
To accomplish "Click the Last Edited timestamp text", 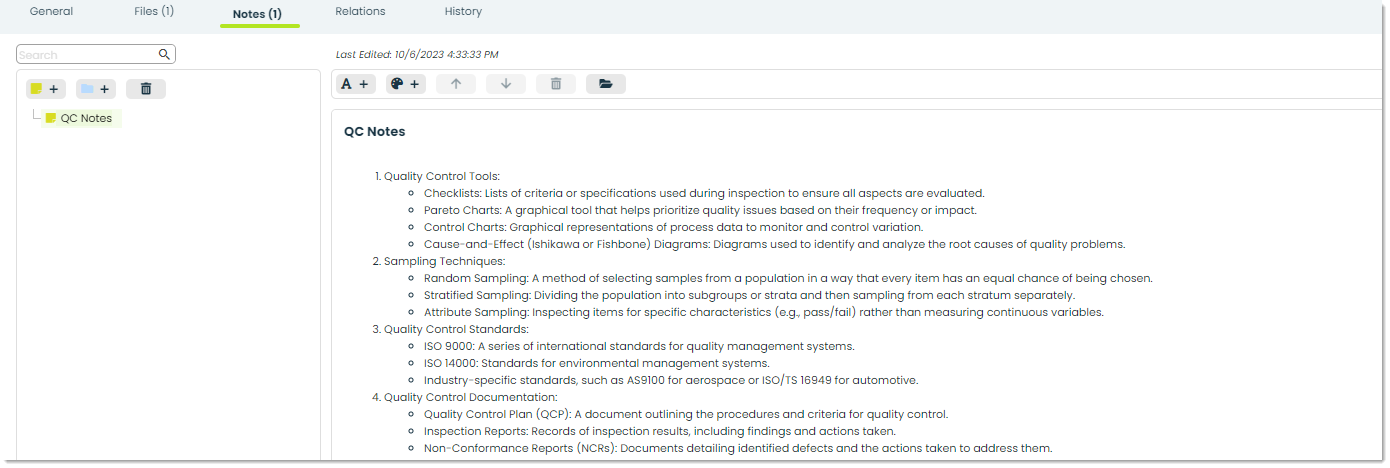I will pyautogui.click(x=417, y=54).
